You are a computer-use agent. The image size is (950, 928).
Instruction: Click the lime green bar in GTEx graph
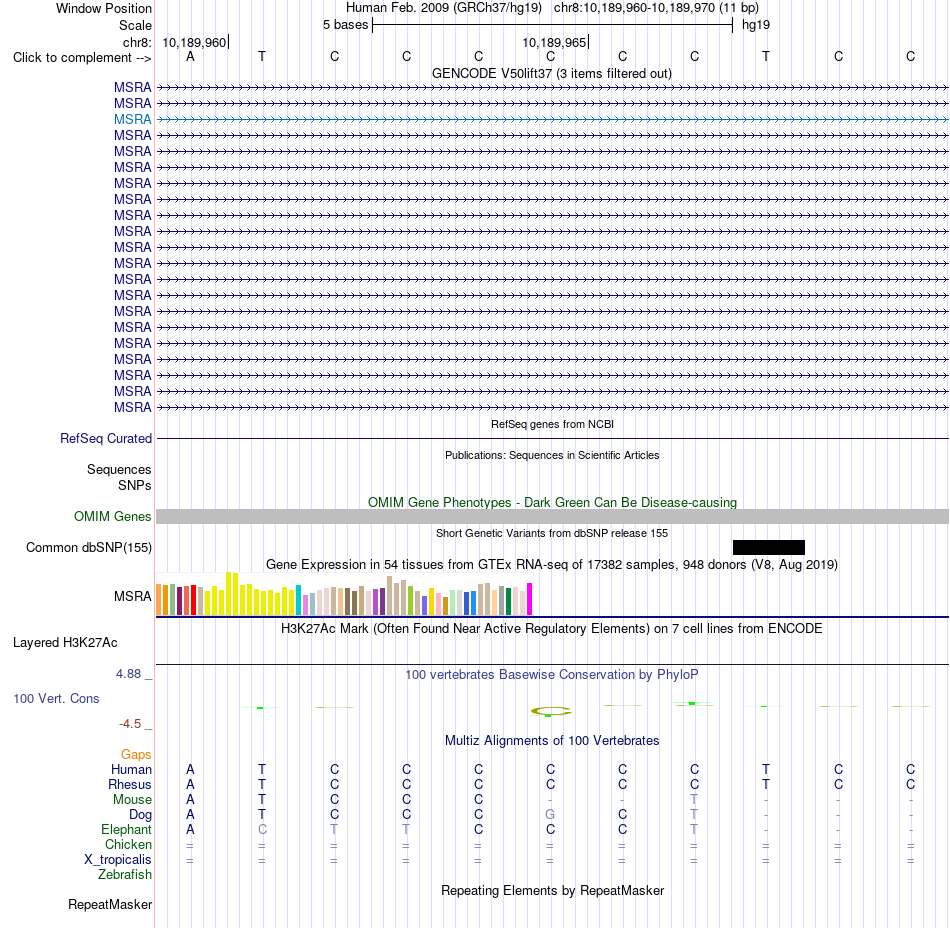[410, 601]
